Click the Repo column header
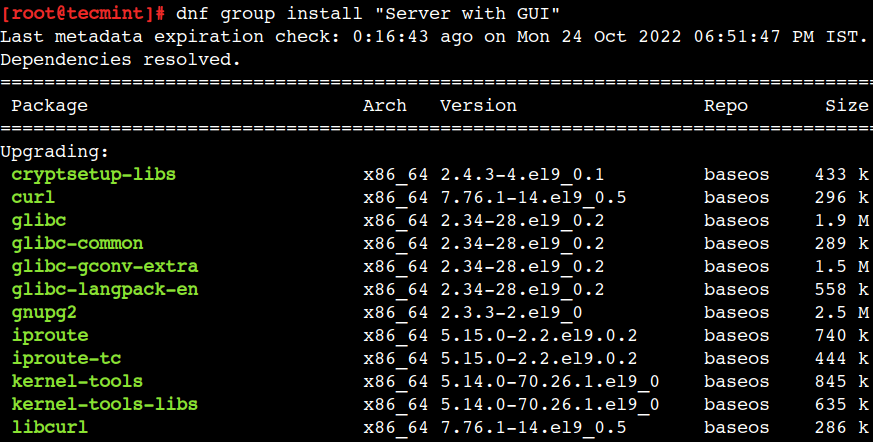This screenshot has height=442, width=873. pos(726,106)
